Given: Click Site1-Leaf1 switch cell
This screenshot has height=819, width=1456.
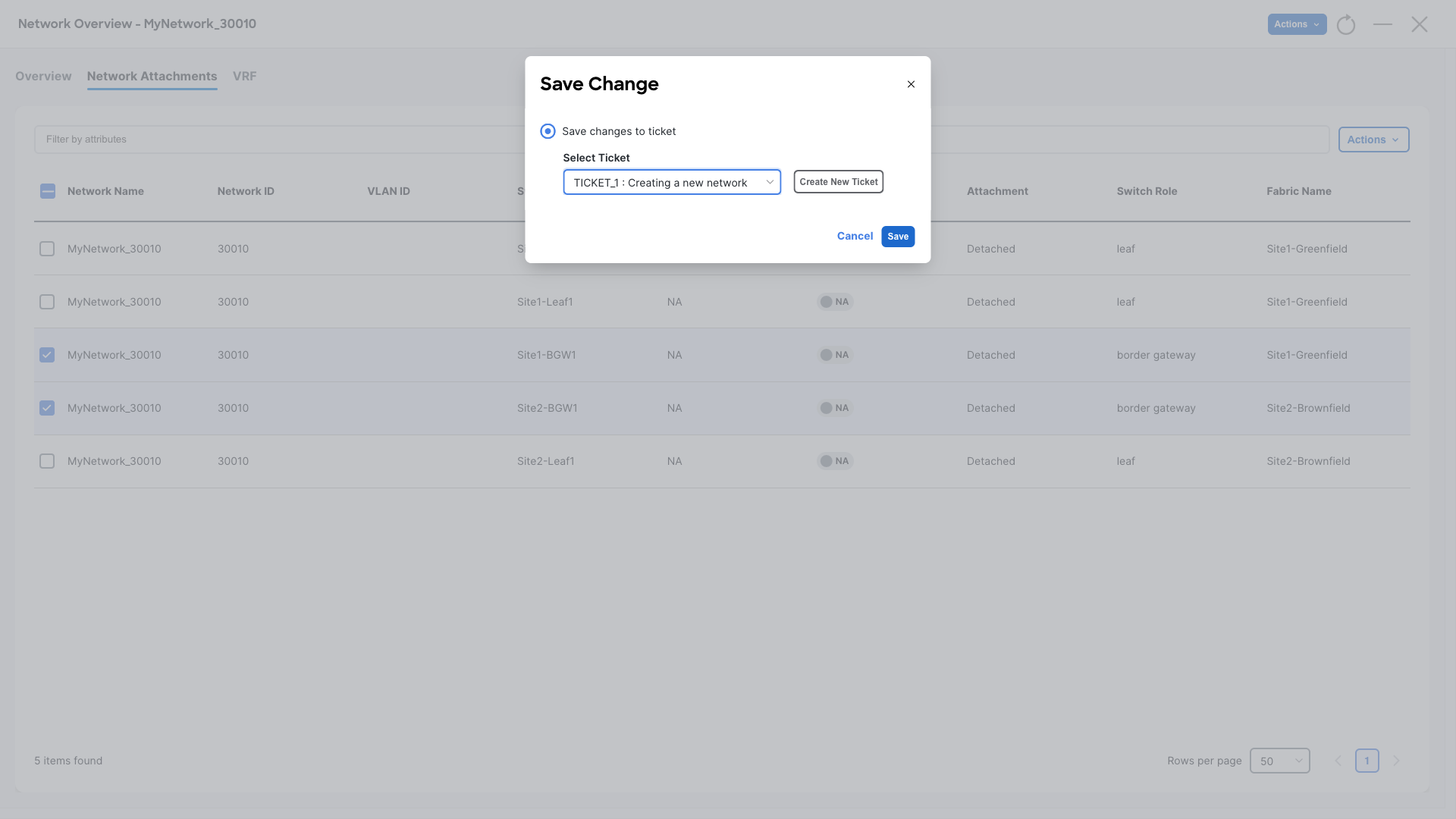Looking at the screenshot, I should point(544,302).
